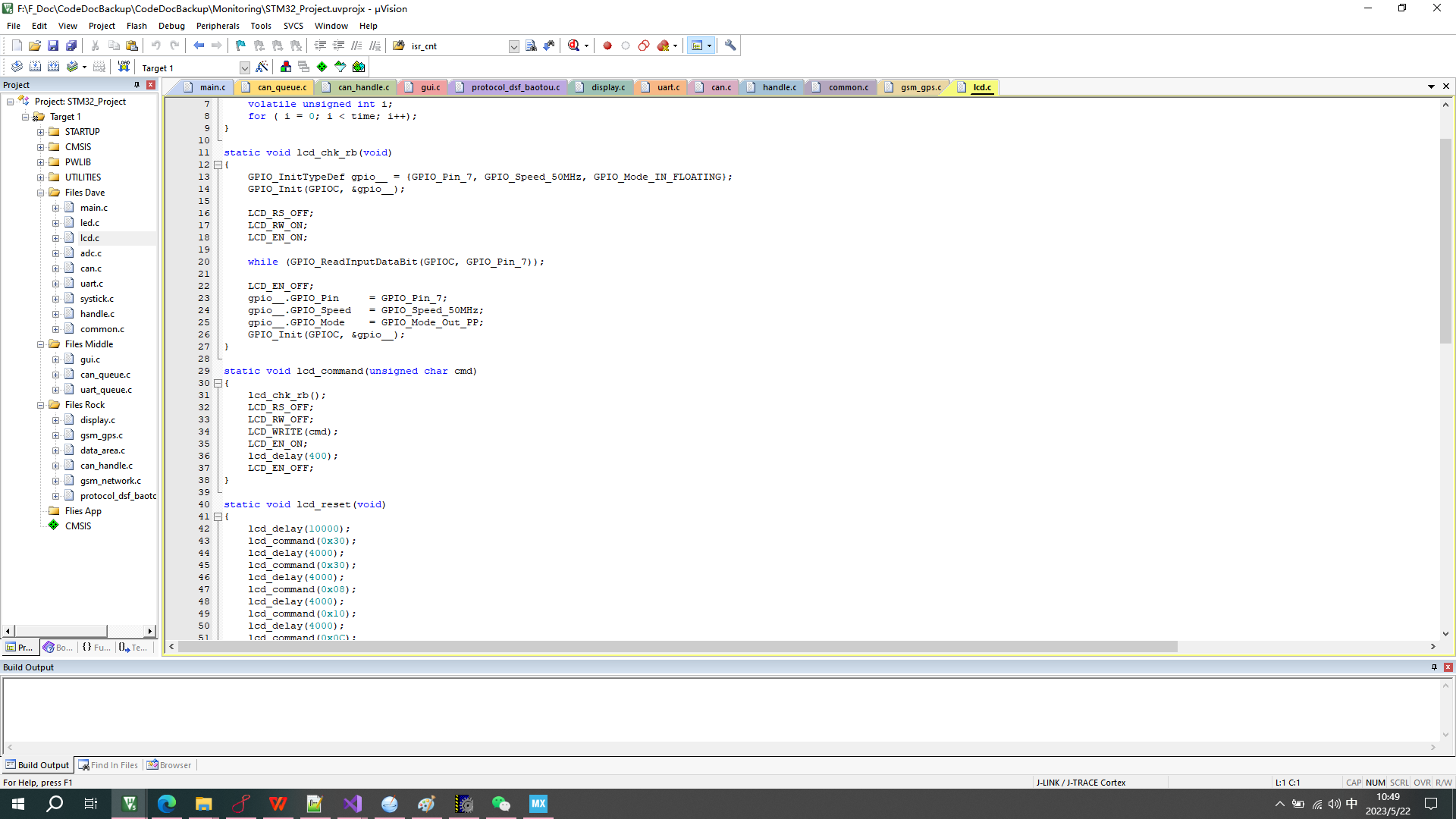This screenshot has width=1456, height=819.
Task: Switch to the can_queue.c editor tab
Action: (275, 87)
